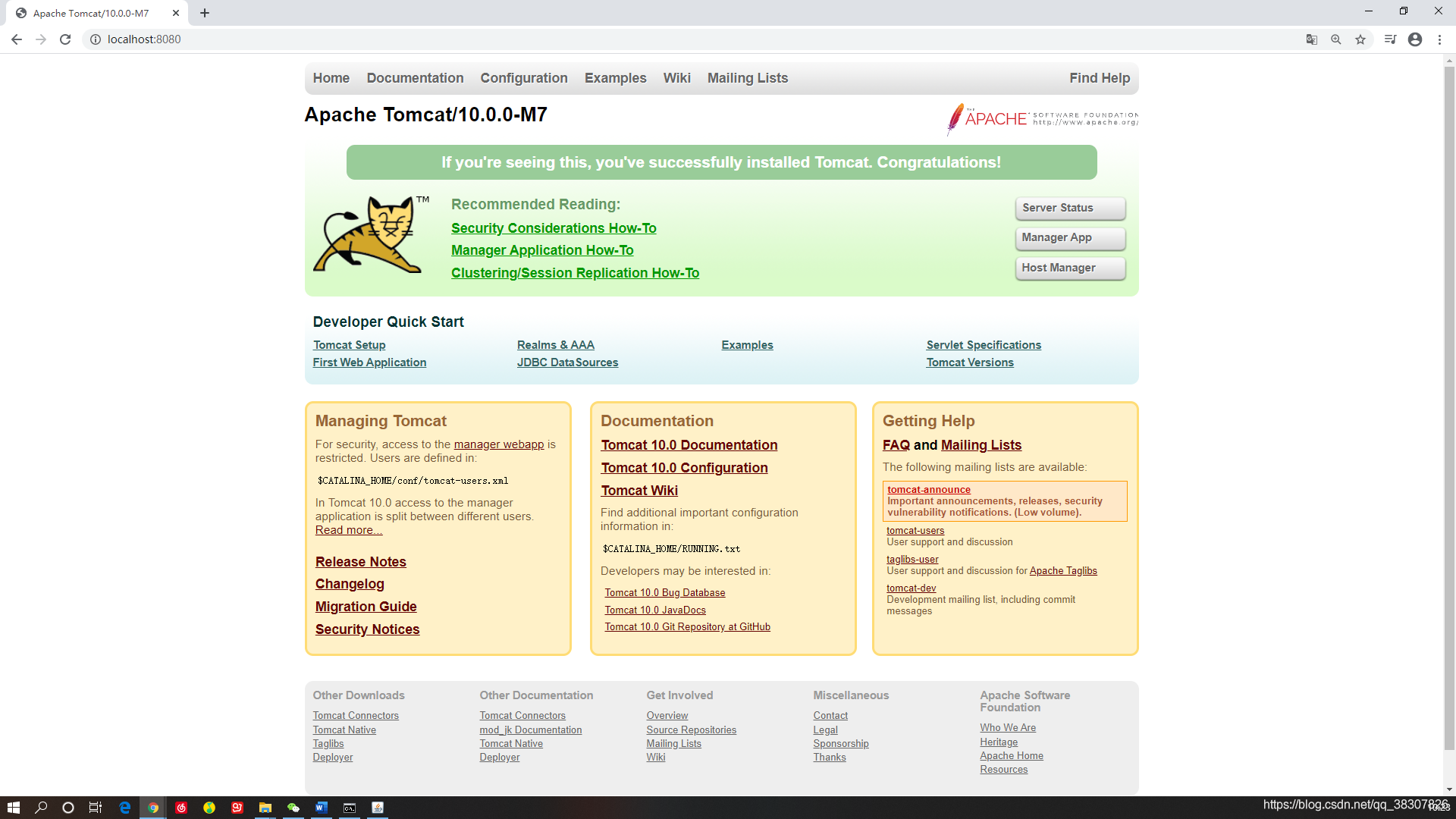Open Chrome's three-dot menu

1439,39
